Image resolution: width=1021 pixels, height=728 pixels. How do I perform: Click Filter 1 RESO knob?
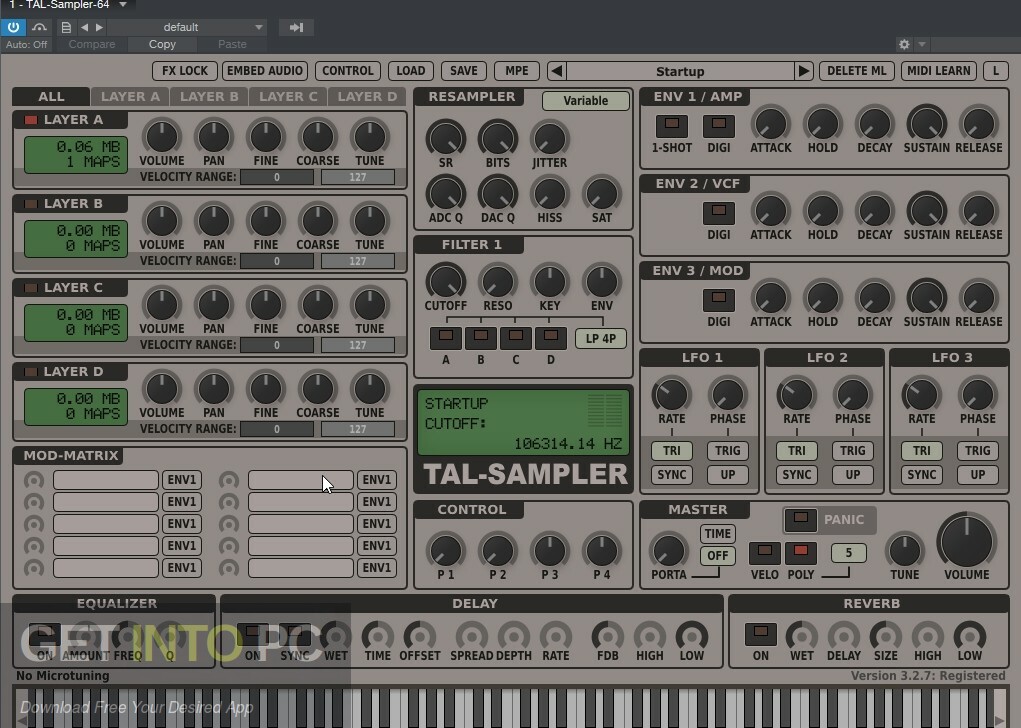coord(497,281)
